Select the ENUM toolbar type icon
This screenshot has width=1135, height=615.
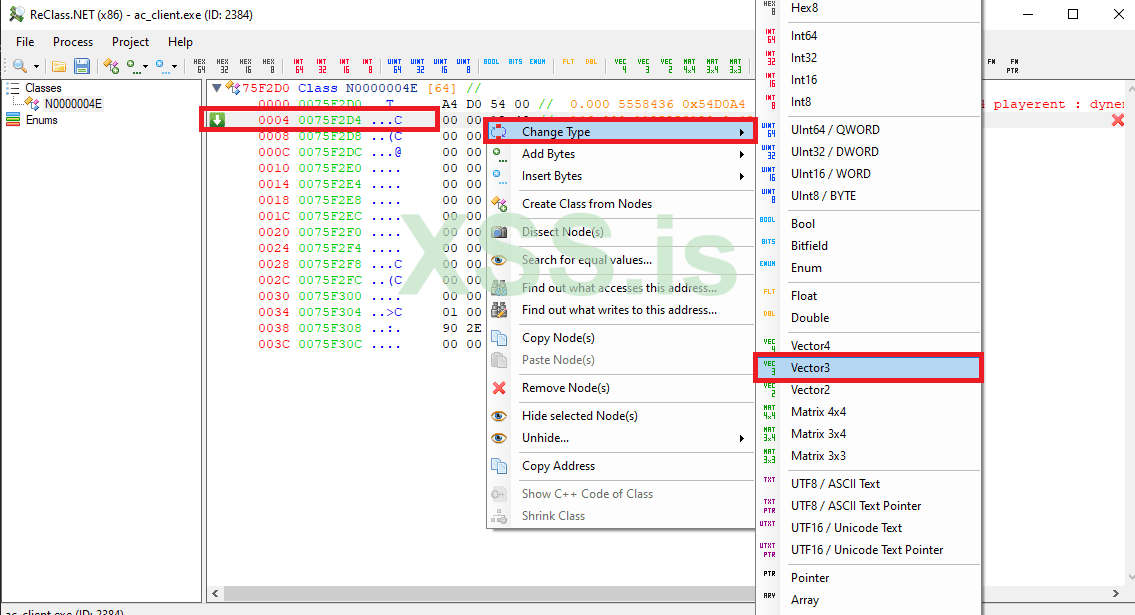[538, 62]
